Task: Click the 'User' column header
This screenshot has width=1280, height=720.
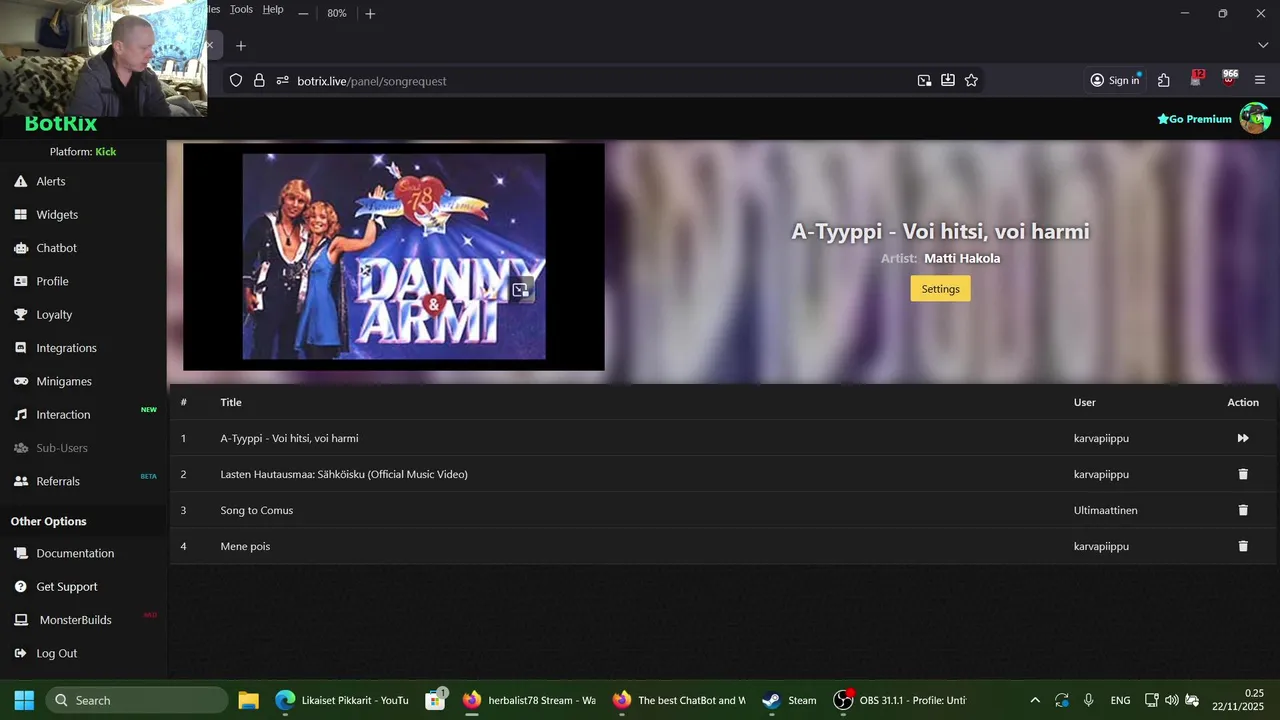Action: point(1085,402)
